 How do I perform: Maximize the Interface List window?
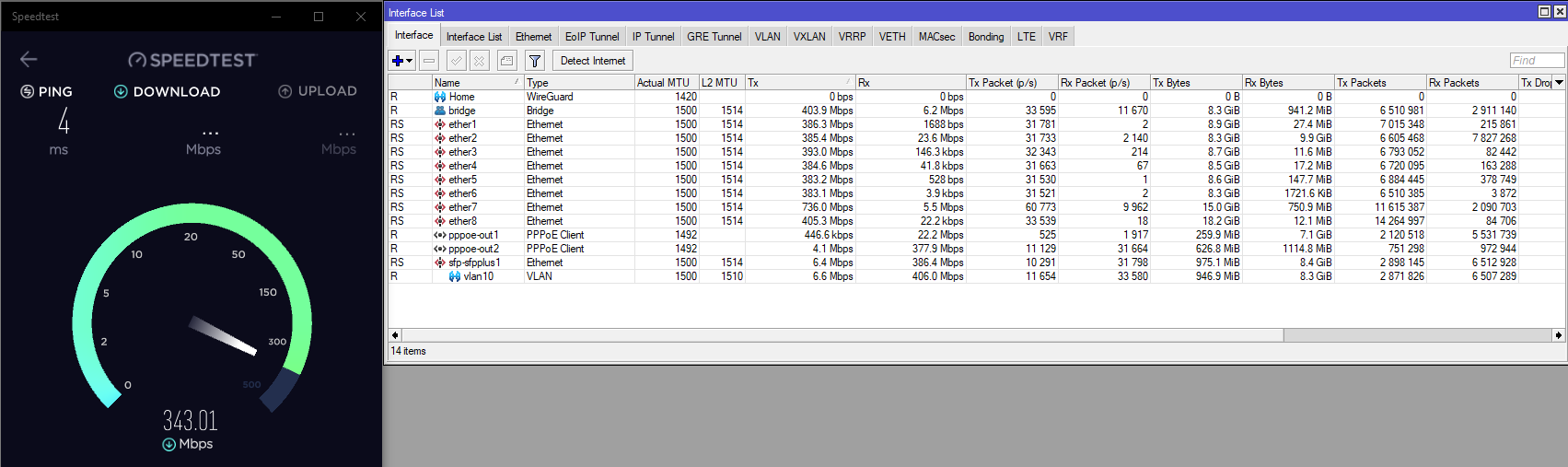click(x=1545, y=12)
